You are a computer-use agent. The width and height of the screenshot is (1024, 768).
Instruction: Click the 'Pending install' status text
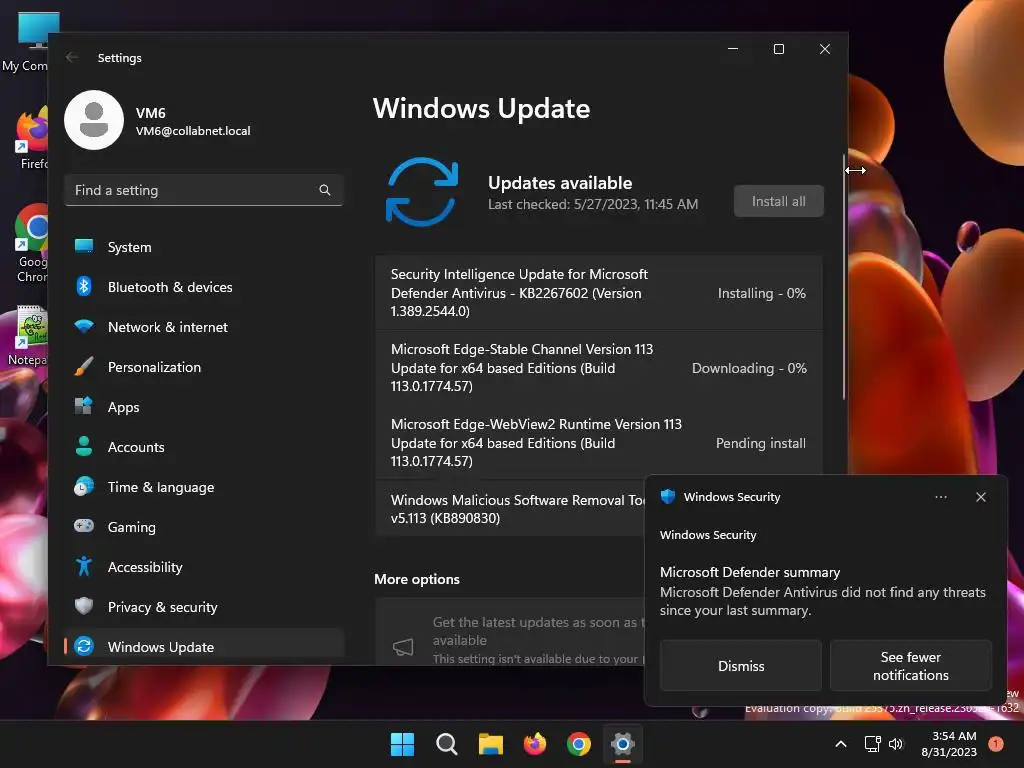point(760,443)
